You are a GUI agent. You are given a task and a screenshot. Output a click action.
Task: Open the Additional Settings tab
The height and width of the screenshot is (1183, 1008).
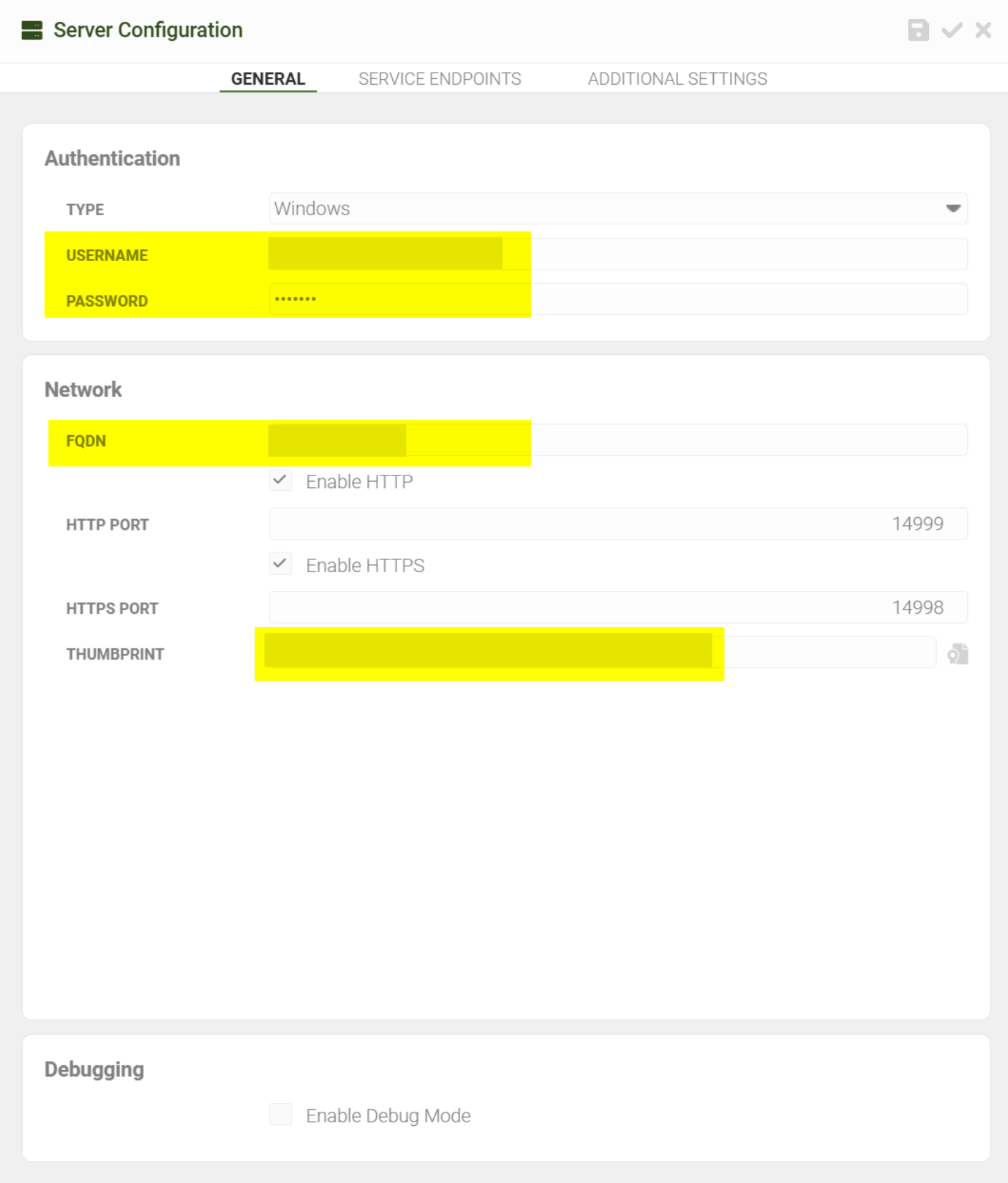[x=677, y=79]
